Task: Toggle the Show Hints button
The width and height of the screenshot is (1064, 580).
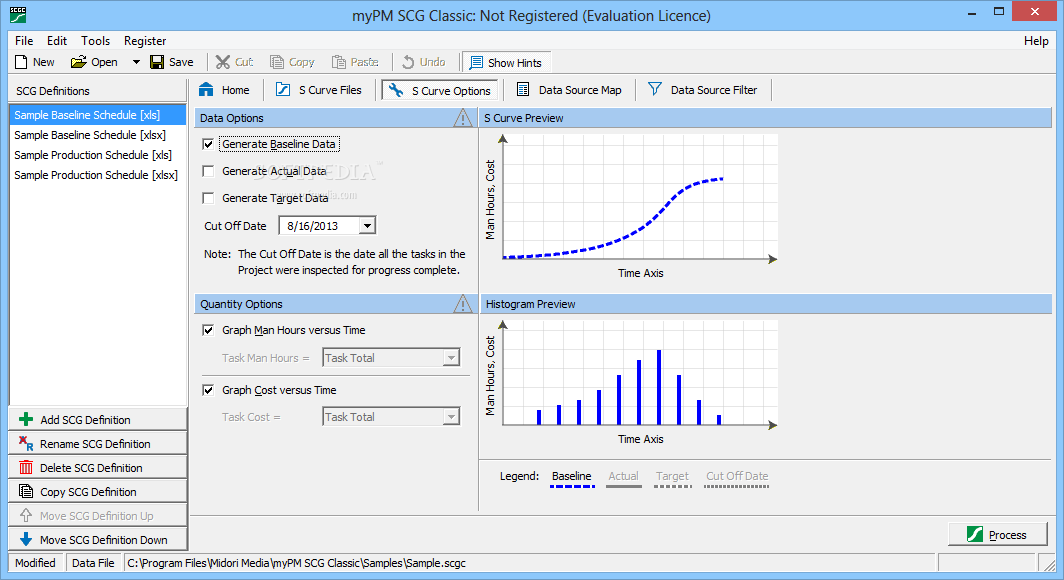Action: coord(506,62)
